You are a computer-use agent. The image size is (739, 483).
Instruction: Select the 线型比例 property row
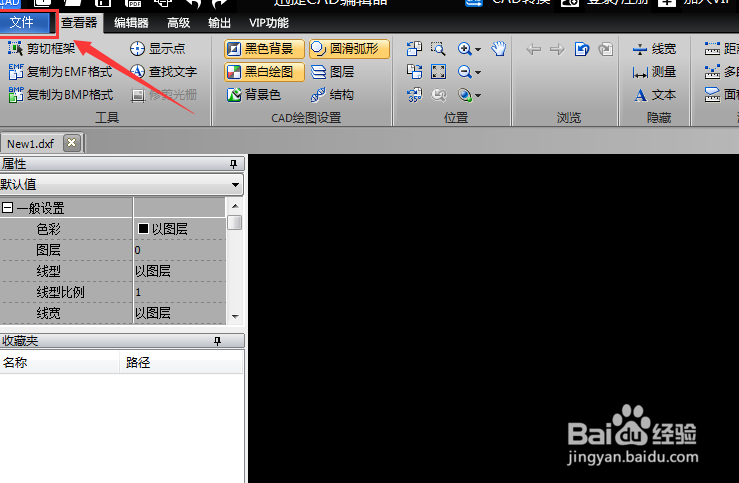113,292
